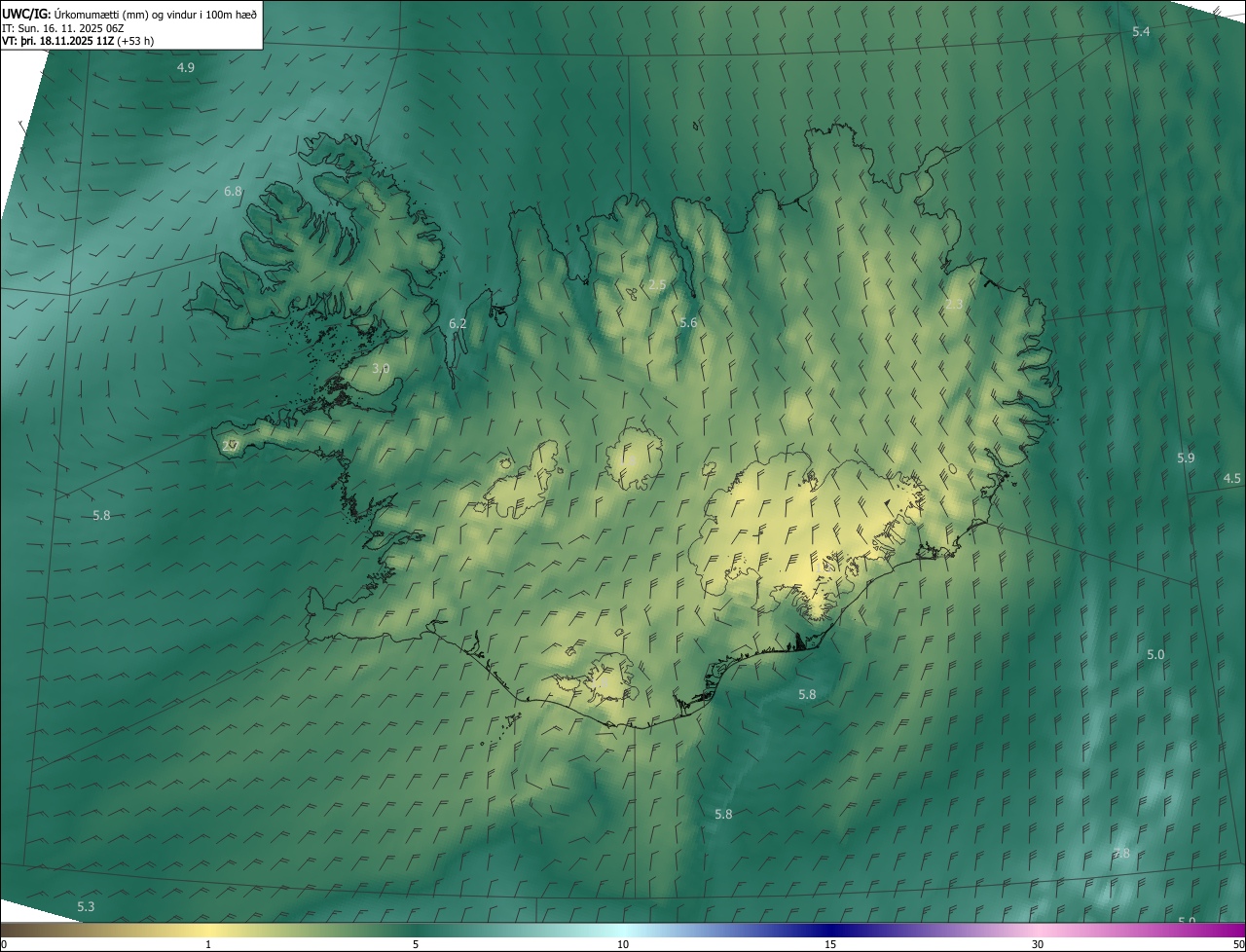Click the 6.2 value label in Húnaflói bay
Screen dimensions: 1246x952
pyautogui.click(x=458, y=323)
